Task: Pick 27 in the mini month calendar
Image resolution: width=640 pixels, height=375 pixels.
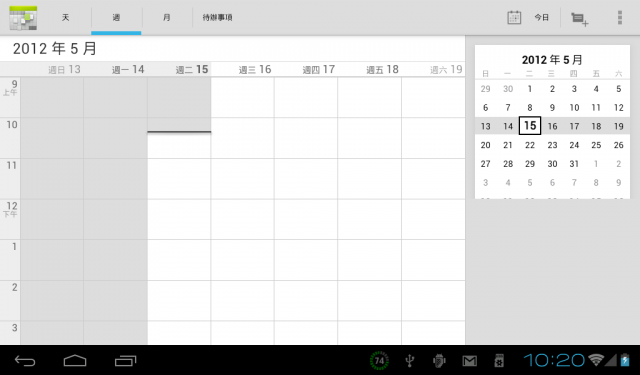Action: click(x=485, y=164)
